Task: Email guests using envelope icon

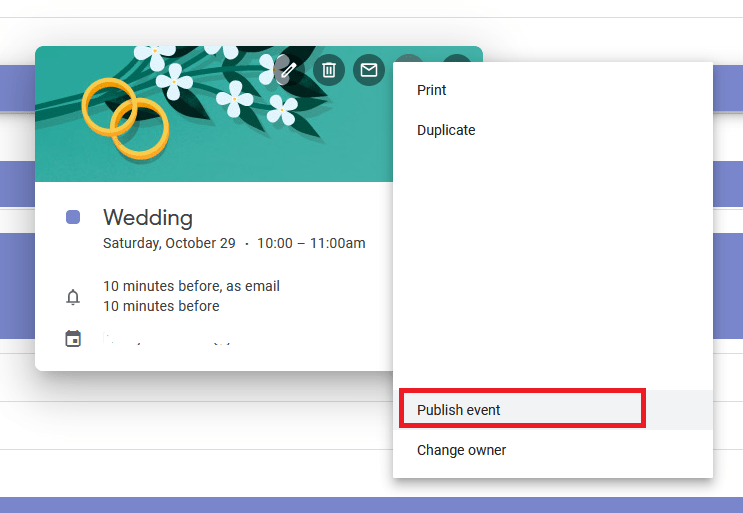Action: (x=369, y=70)
